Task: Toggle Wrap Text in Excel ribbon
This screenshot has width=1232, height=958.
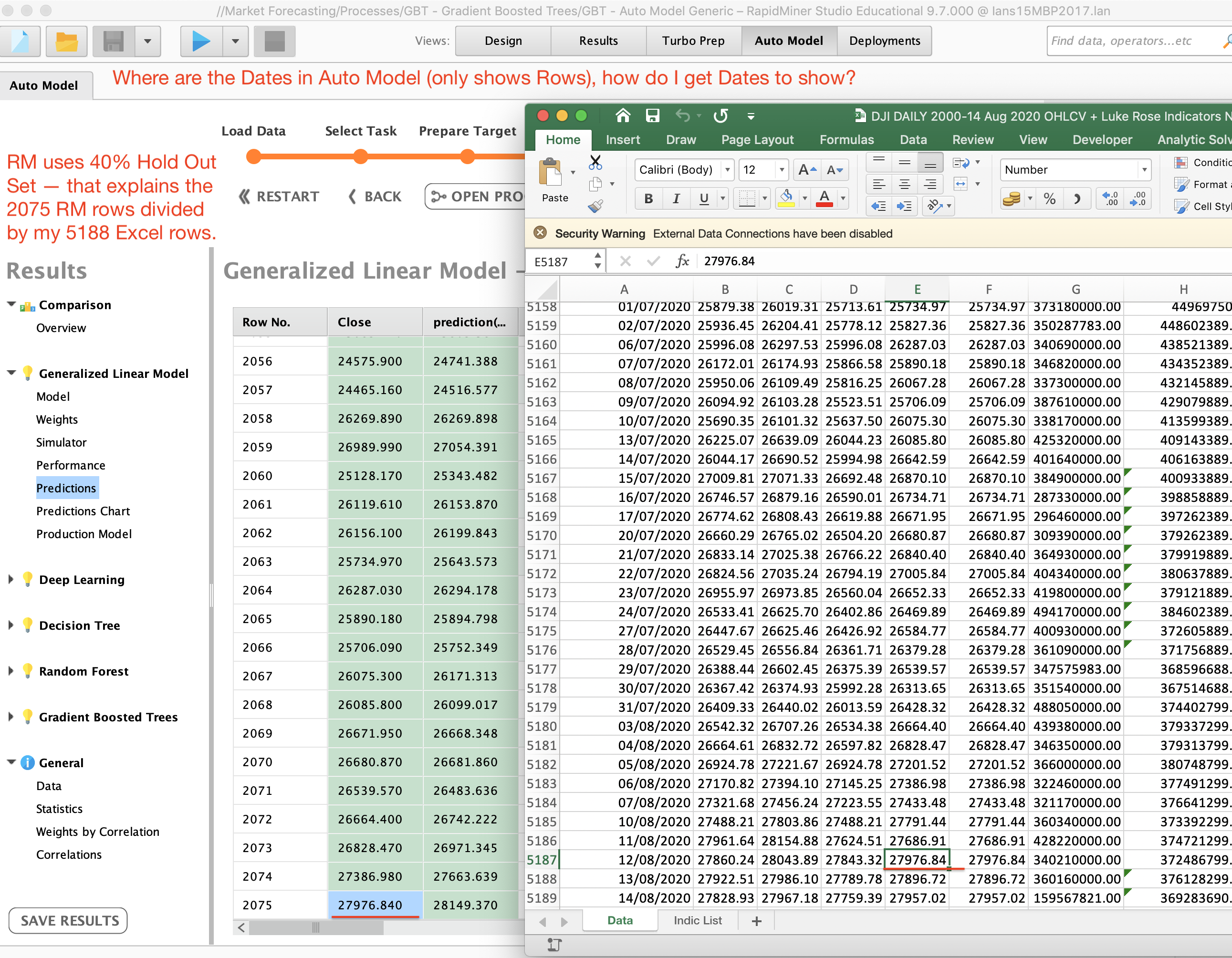Action: click(961, 163)
